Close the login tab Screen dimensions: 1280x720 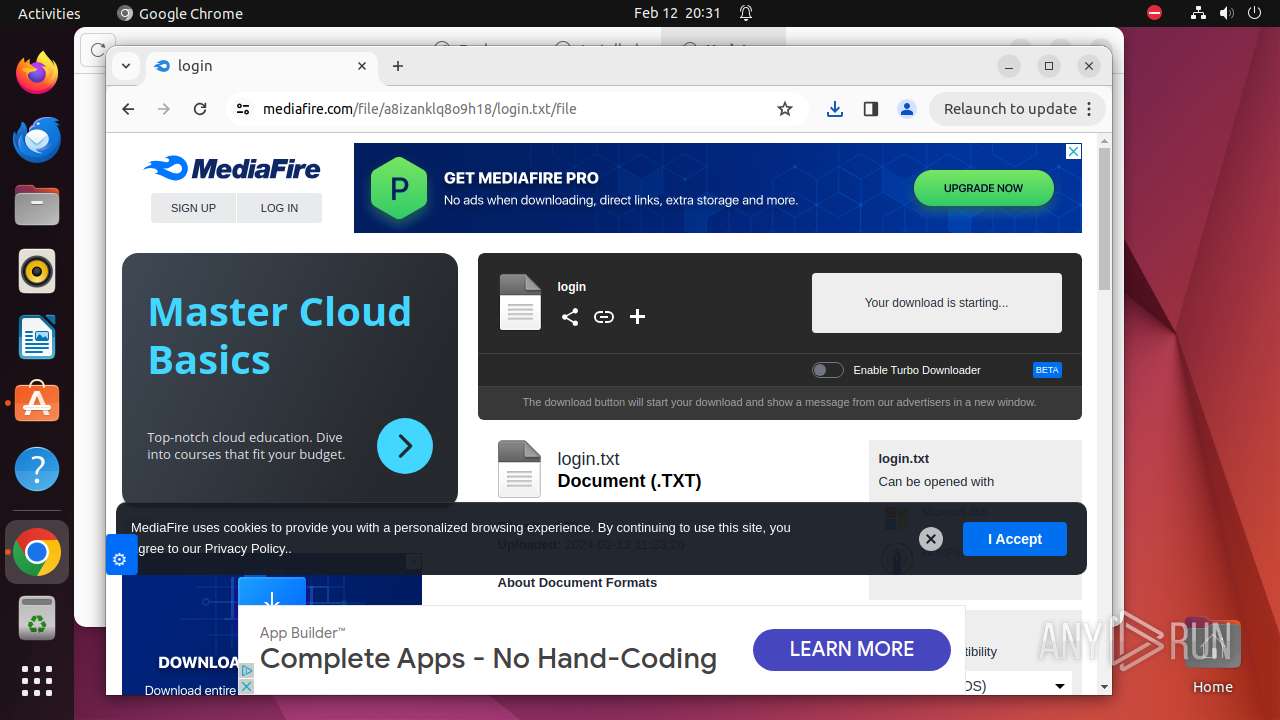tap(363, 66)
